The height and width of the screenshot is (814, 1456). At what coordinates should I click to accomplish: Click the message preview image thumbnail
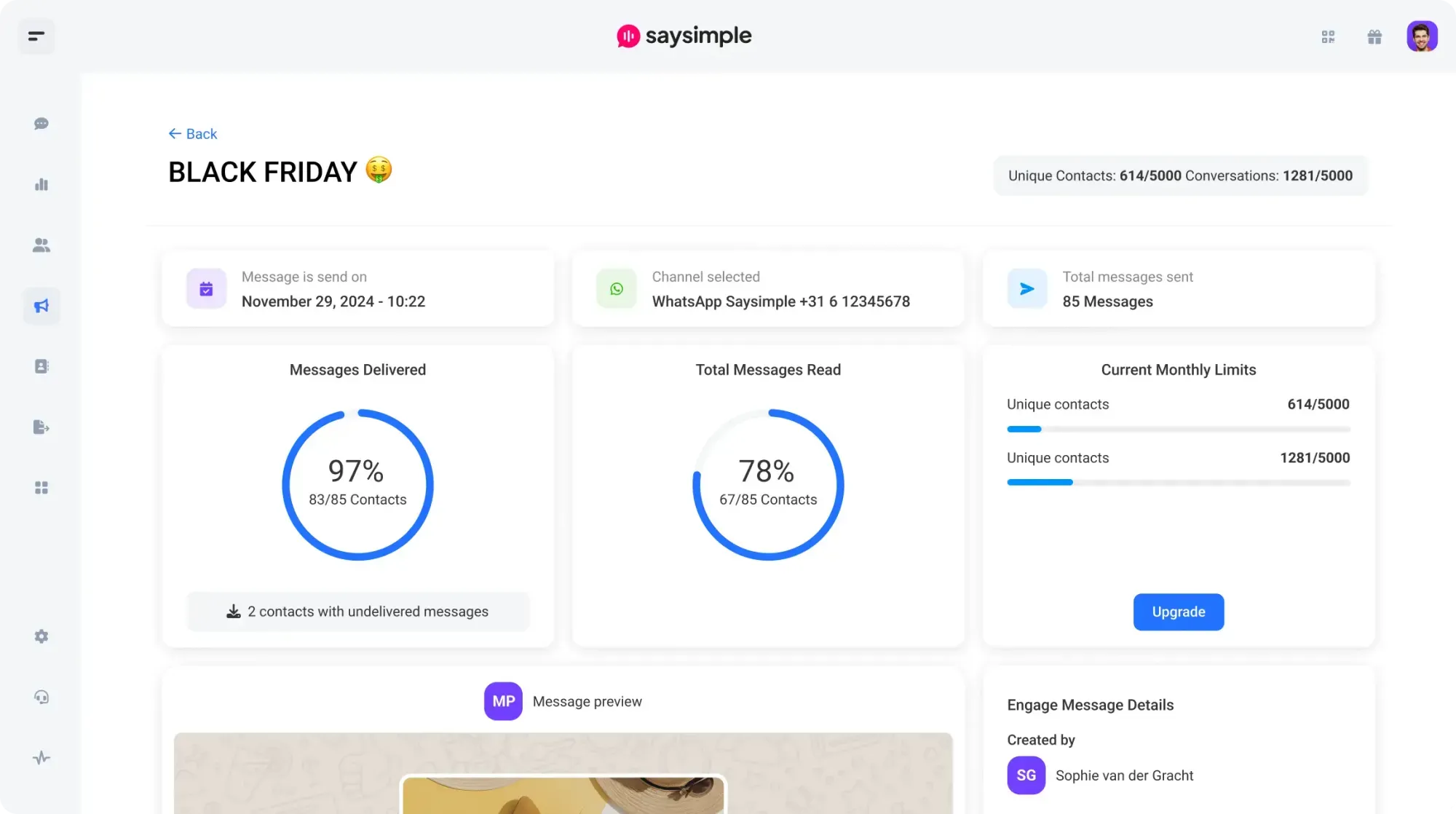click(x=563, y=794)
